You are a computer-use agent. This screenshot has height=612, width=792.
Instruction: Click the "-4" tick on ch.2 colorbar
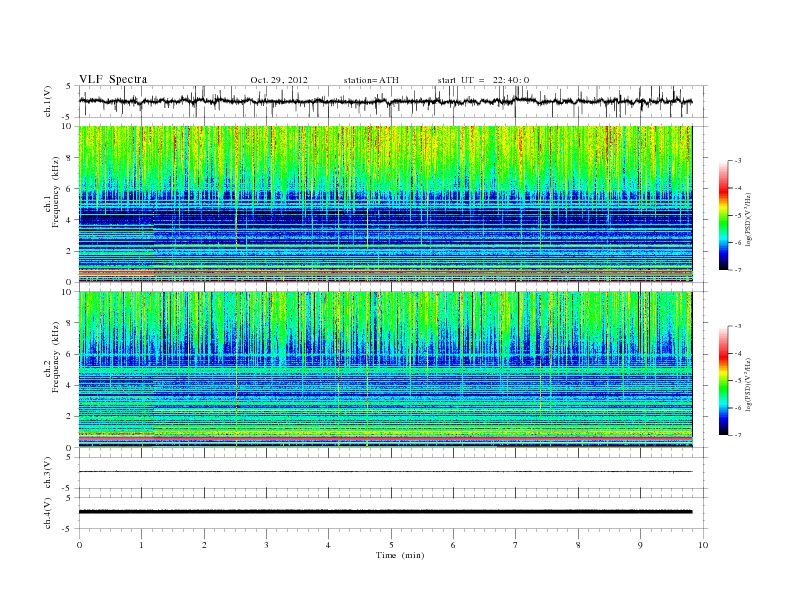(738, 353)
